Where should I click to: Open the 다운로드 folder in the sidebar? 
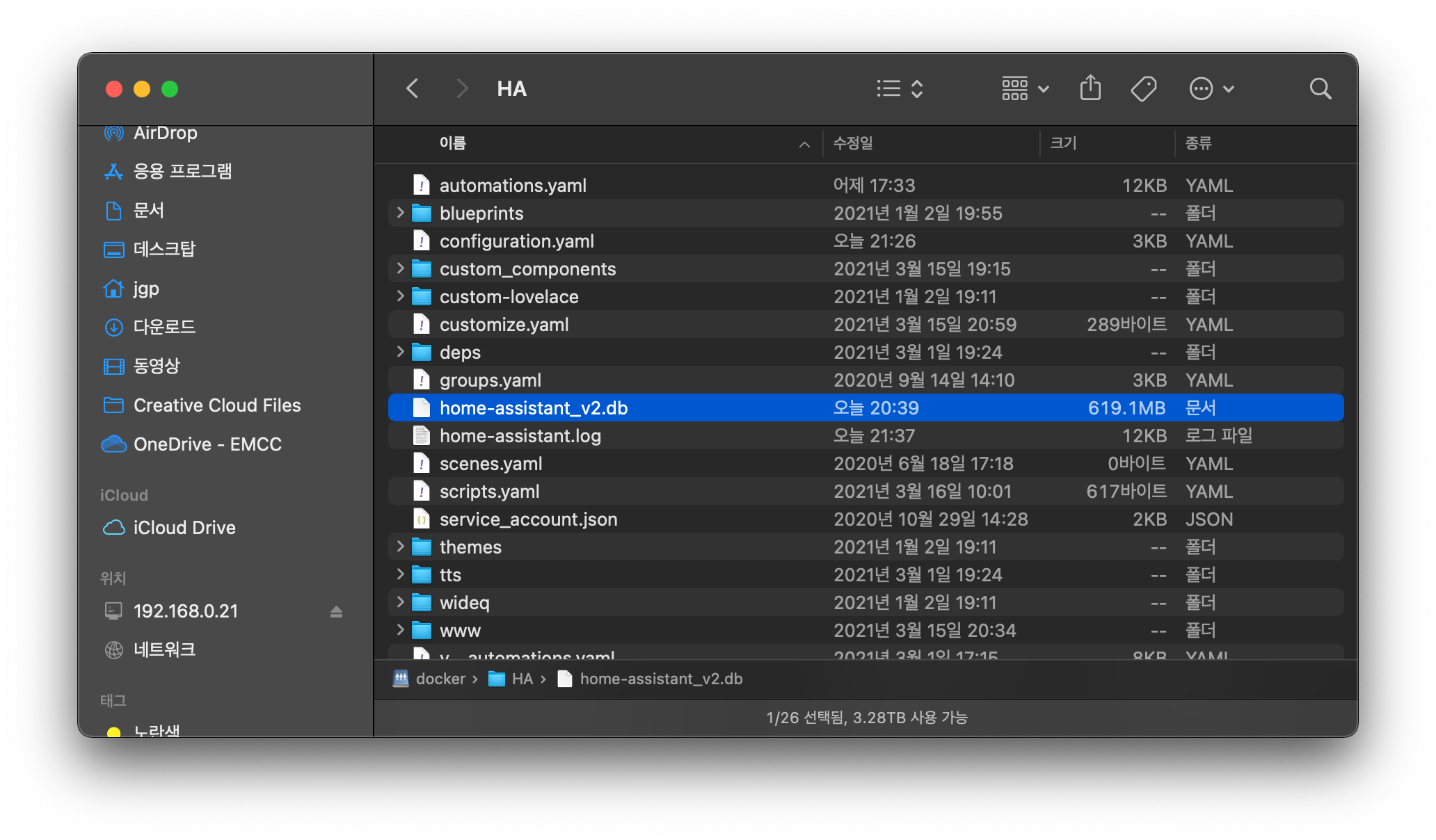[x=164, y=327]
